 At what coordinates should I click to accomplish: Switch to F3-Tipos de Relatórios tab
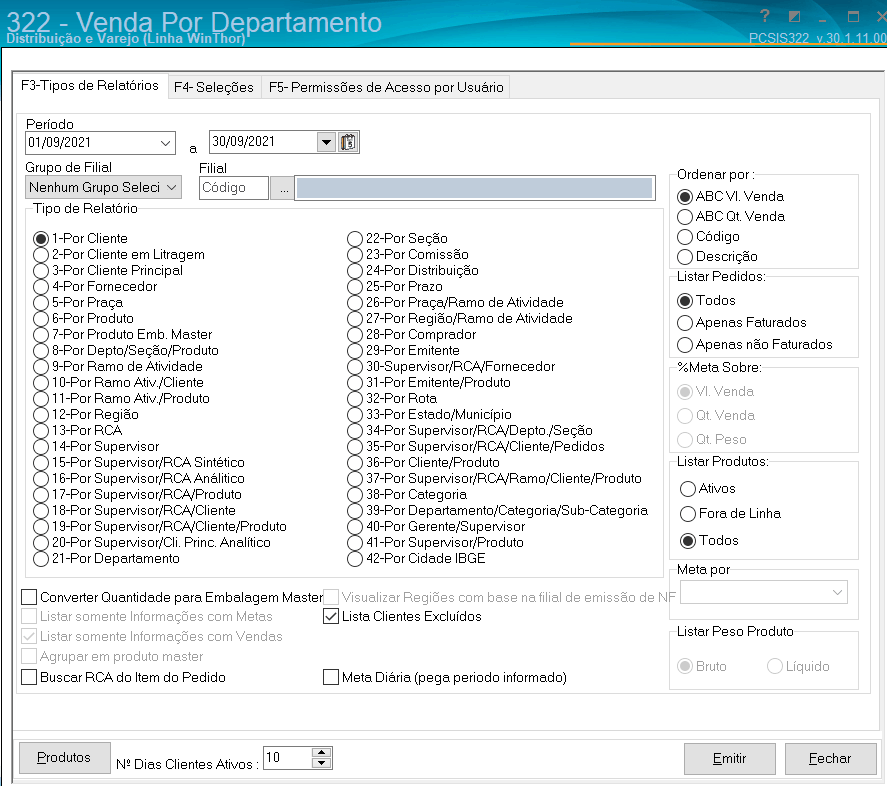point(90,85)
